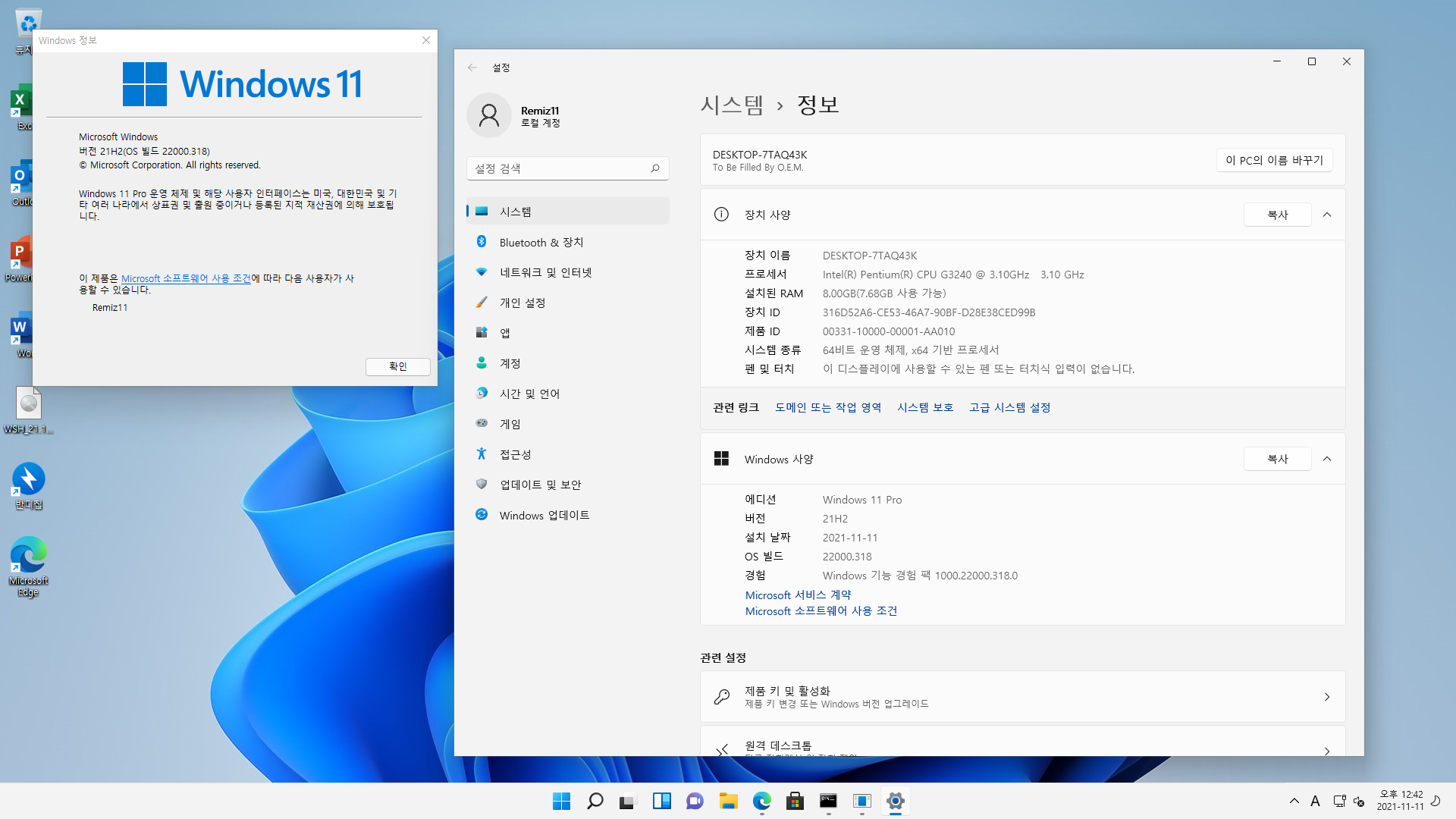The height and width of the screenshot is (819, 1456).
Task: Open taskbar Search icon
Action: [595, 801]
